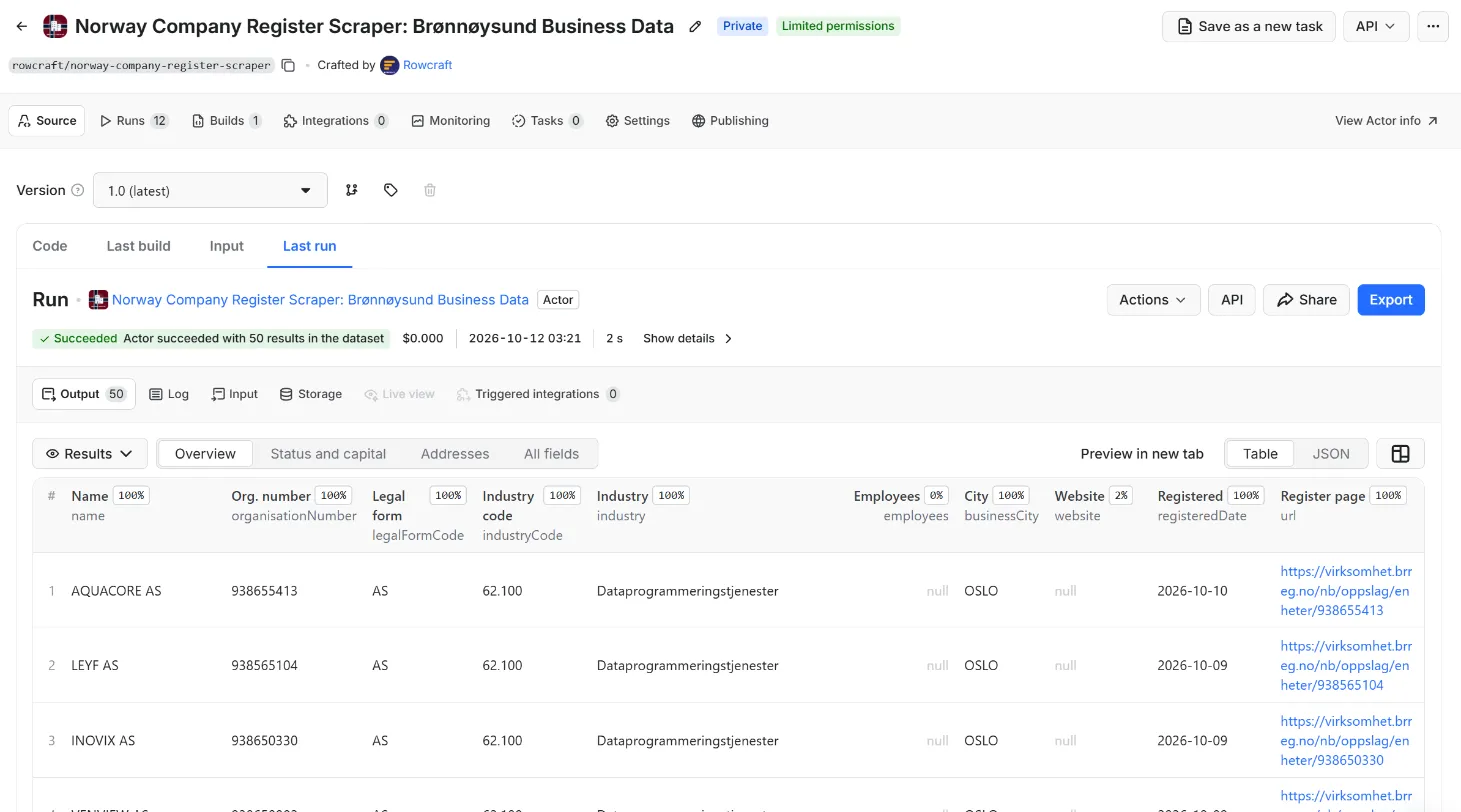Open the Builds tab
The width and height of the screenshot is (1461, 812).
[227, 121]
